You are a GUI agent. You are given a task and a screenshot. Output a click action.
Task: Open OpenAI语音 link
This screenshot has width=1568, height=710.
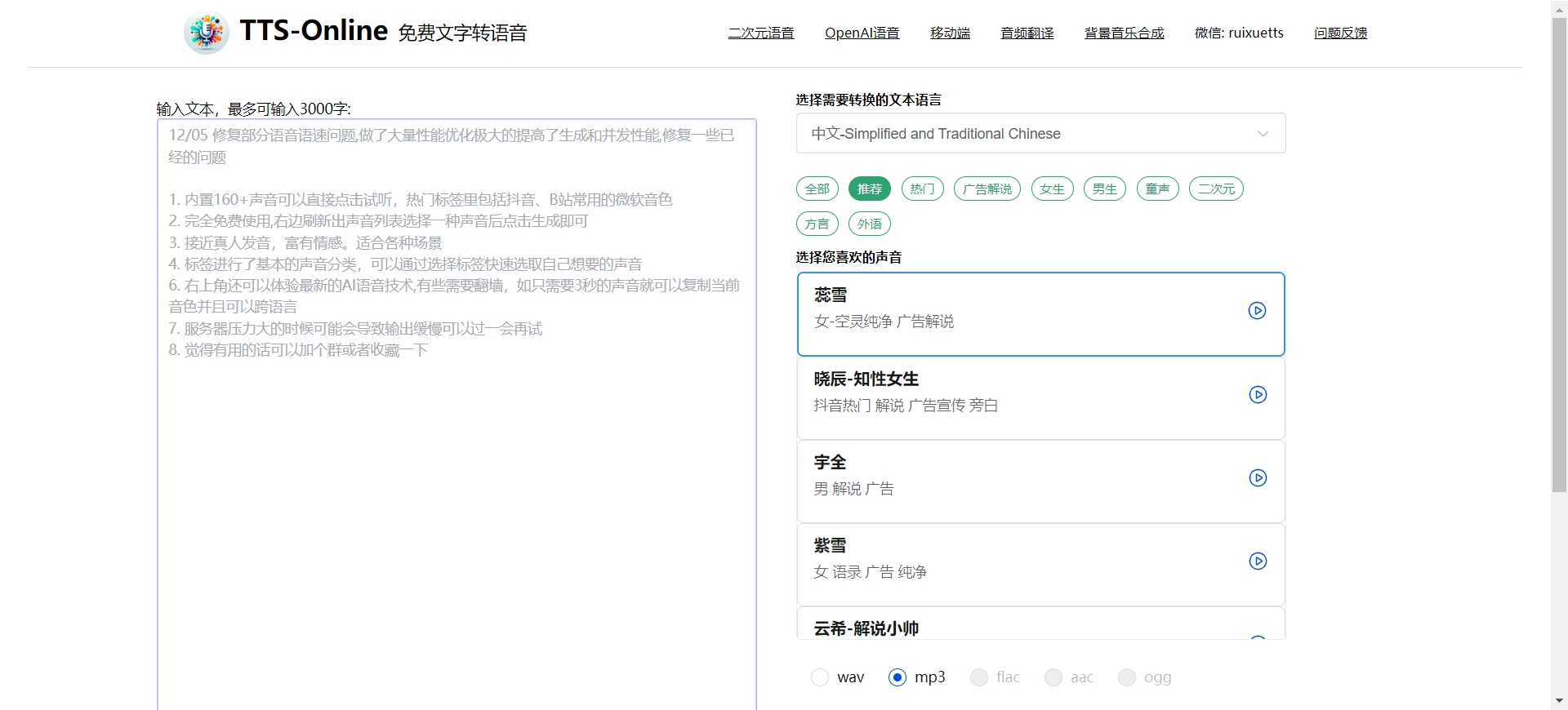click(862, 33)
